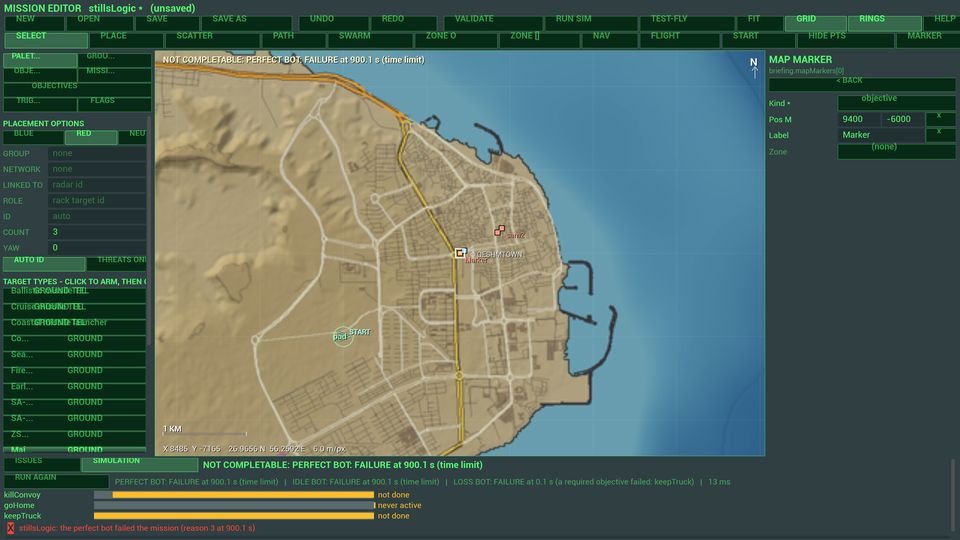Open the Kind objective dropdown
Viewport: 960px width, 540px height.
(896, 103)
